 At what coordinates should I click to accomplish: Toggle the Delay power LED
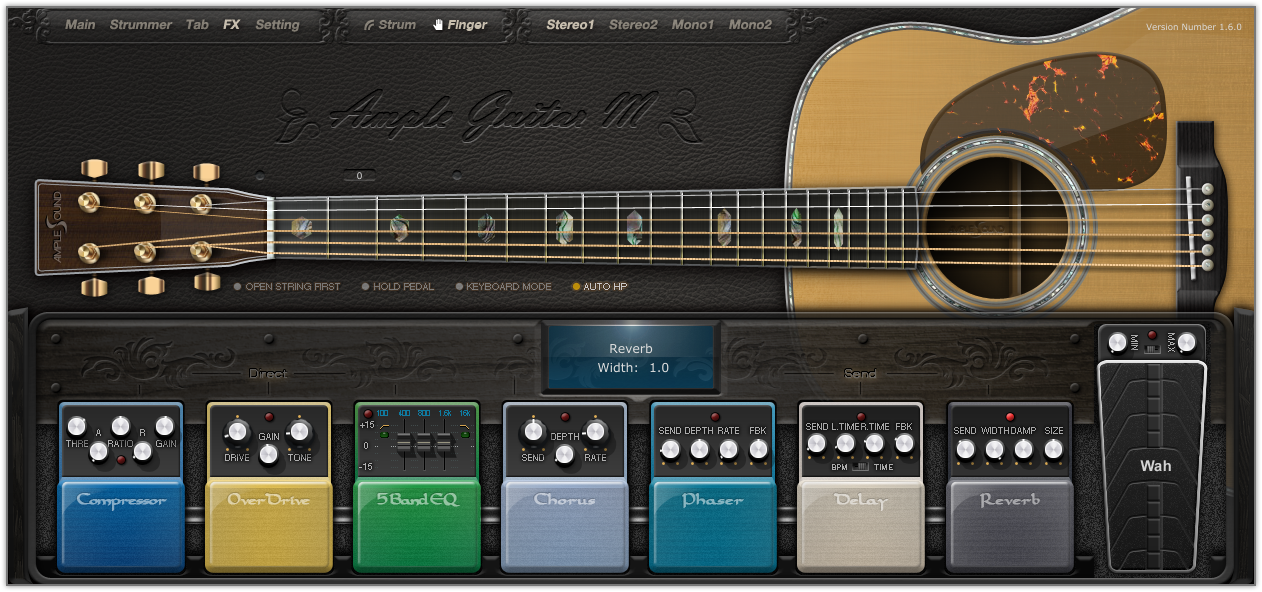click(x=861, y=417)
